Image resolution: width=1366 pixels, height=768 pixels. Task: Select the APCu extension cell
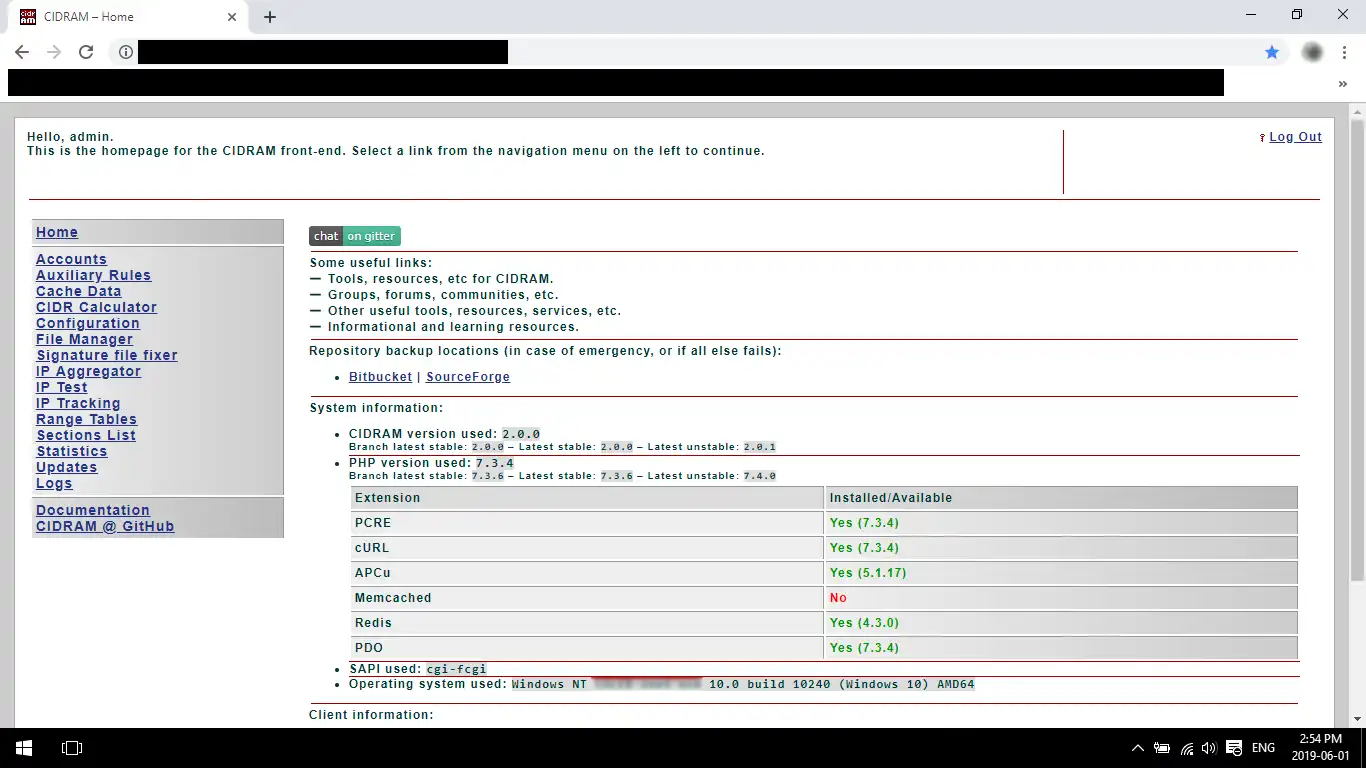click(588, 573)
